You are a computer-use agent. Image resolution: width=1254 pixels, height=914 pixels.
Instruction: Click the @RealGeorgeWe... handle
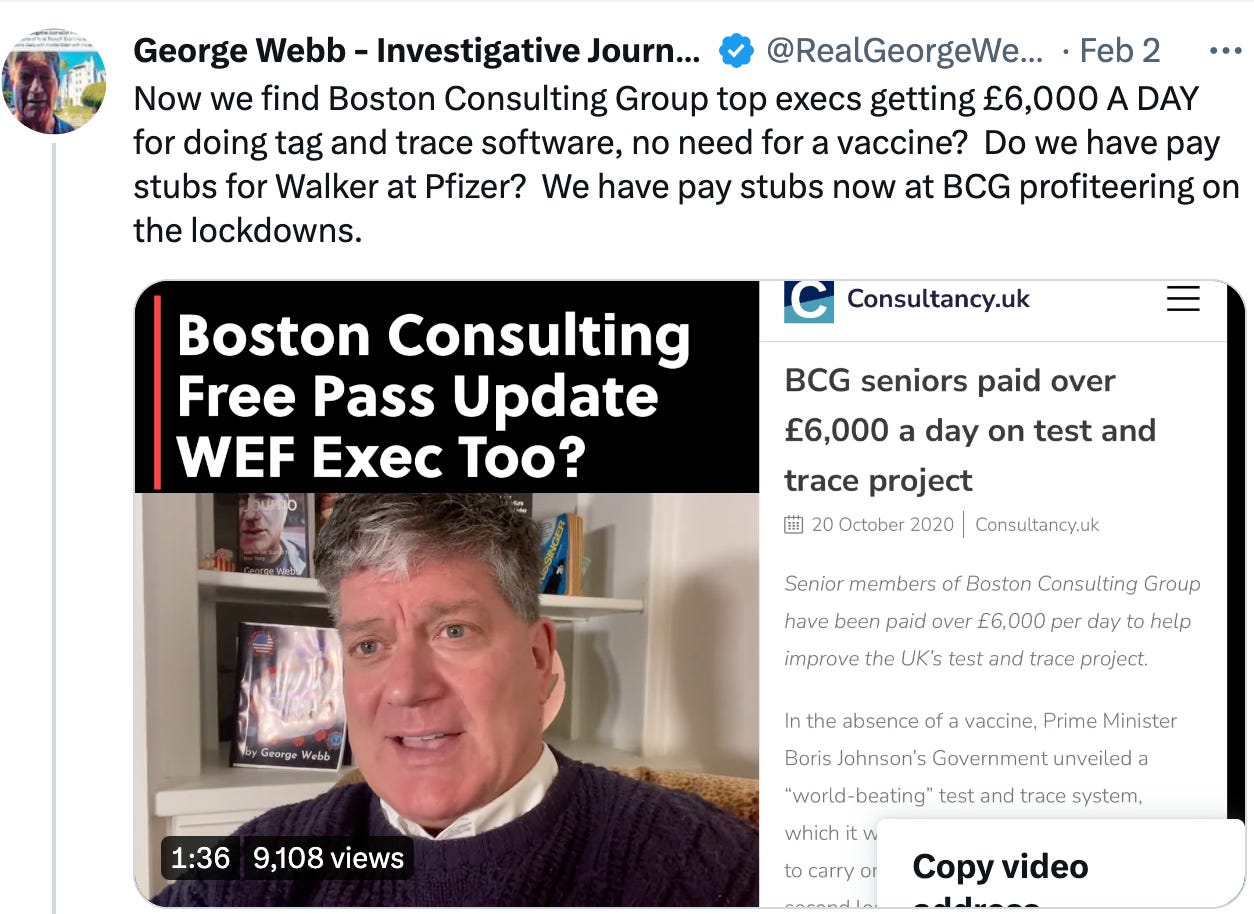point(904,50)
